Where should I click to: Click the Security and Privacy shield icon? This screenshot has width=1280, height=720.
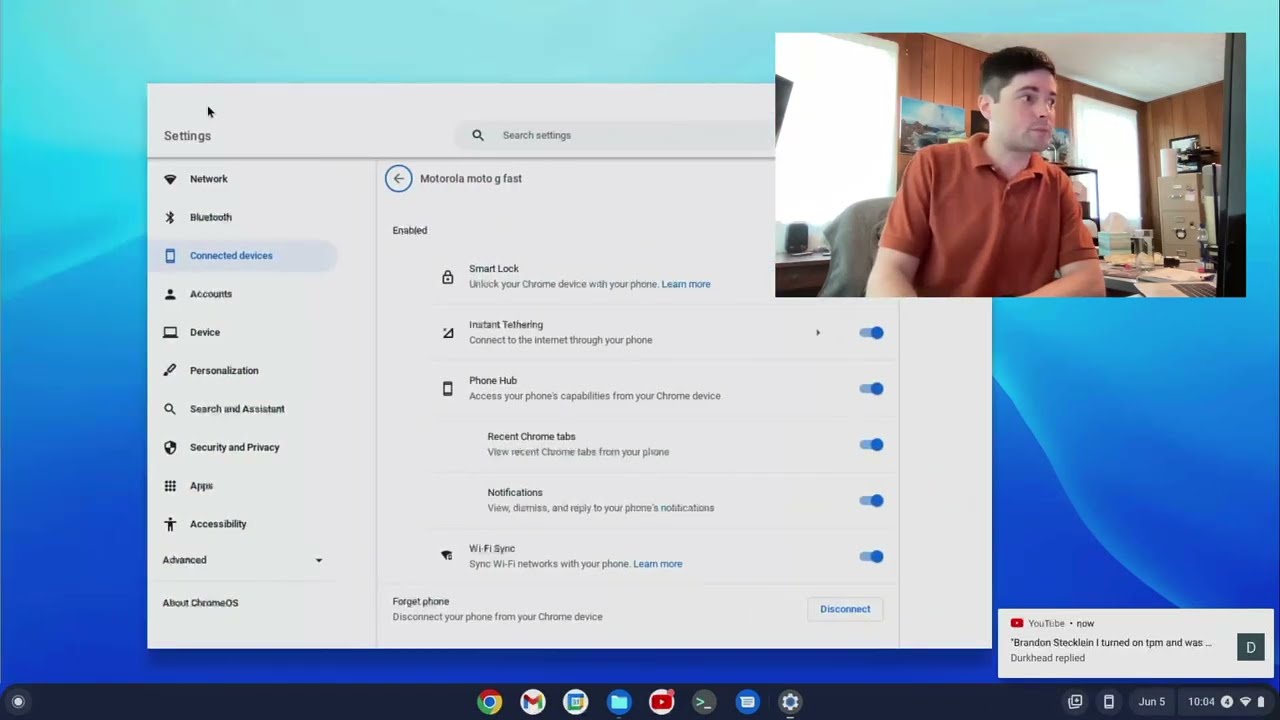pos(170,447)
